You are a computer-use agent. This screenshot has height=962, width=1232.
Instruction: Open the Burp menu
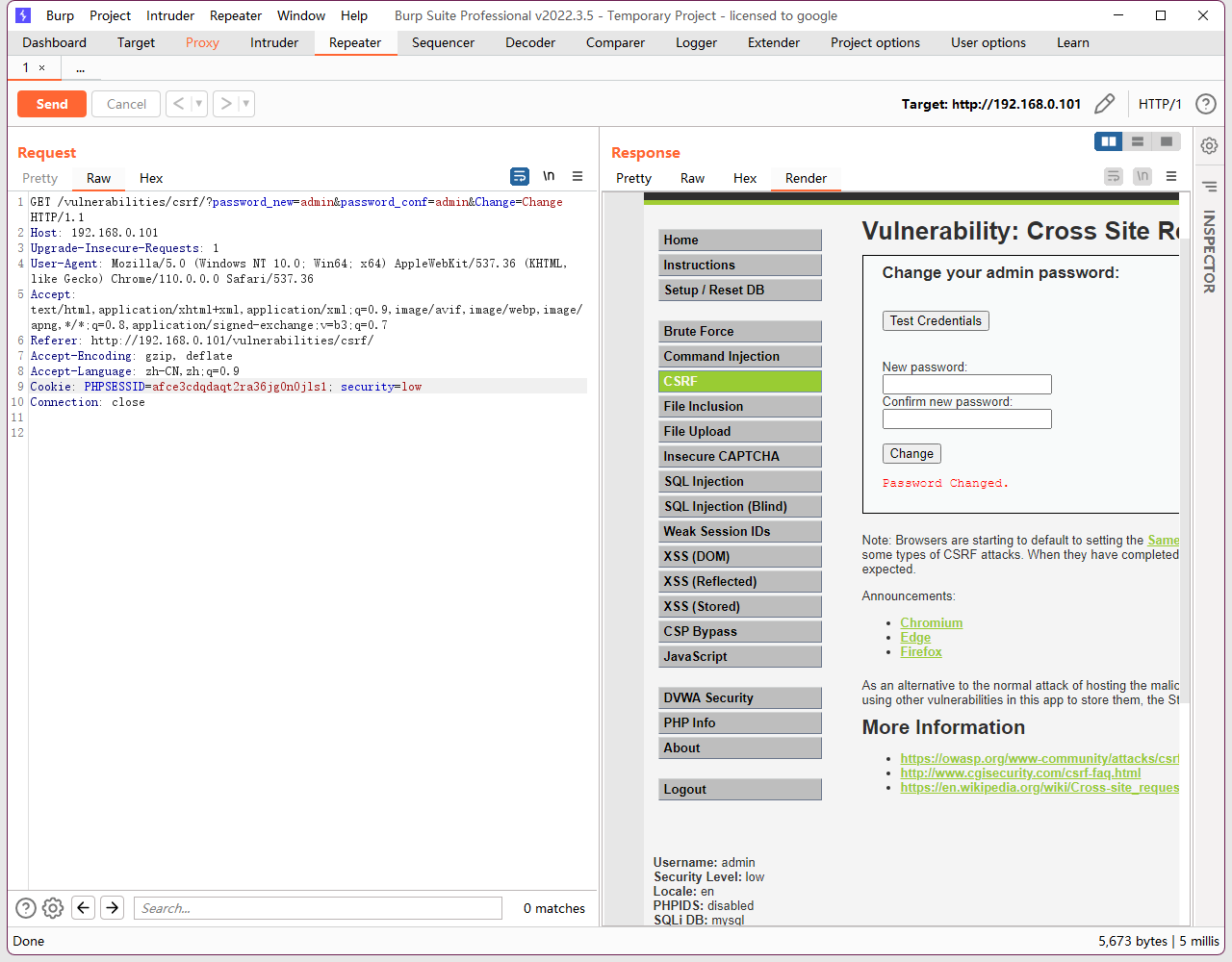[x=60, y=15]
